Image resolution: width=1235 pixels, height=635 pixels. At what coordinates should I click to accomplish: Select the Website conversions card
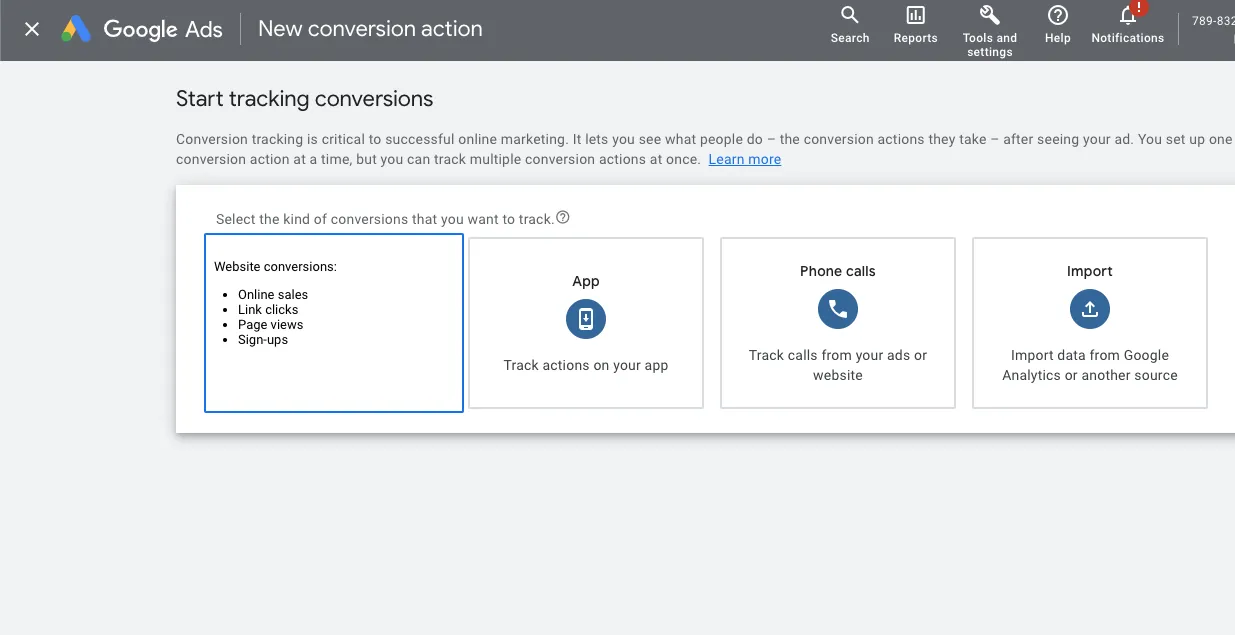pyautogui.click(x=334, y=322)
